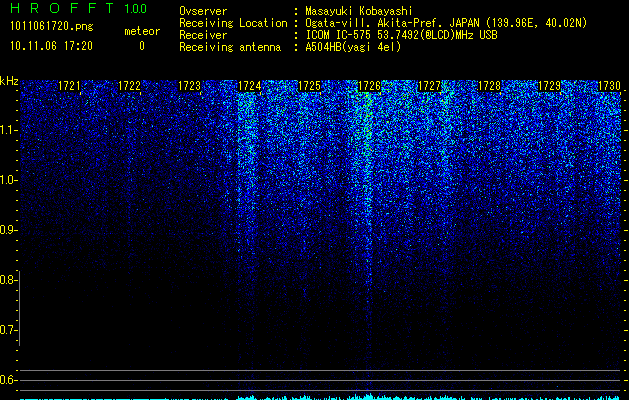This screenshot has width=629, height=400.
Task: Click the HROFFT title text
Action: [62, 8]
